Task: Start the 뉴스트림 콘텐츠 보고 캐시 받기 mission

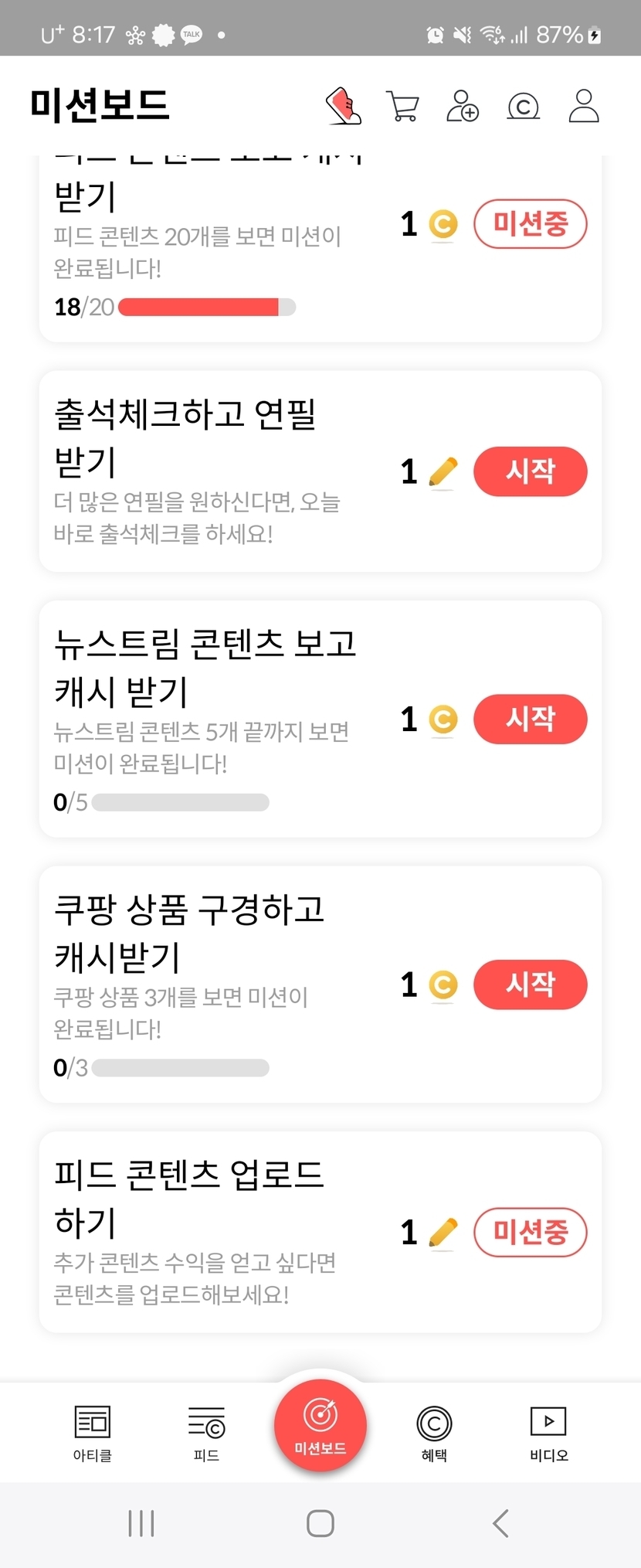Action: coord(530,719)
